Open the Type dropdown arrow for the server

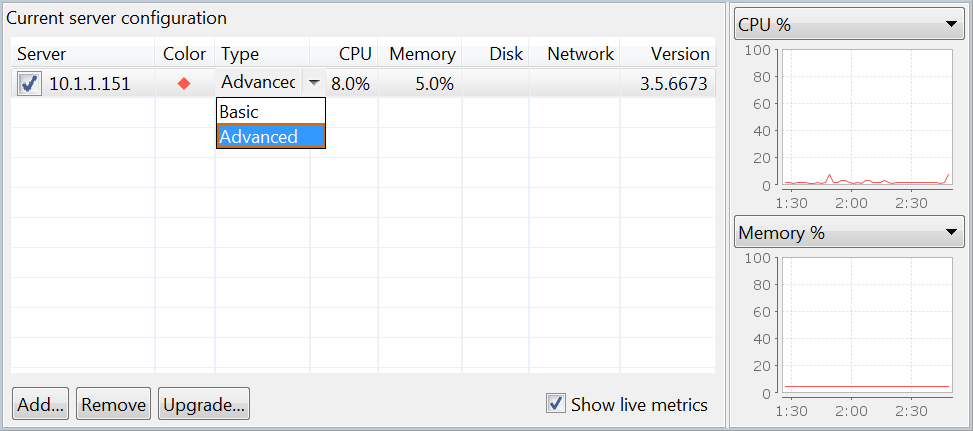315,82
